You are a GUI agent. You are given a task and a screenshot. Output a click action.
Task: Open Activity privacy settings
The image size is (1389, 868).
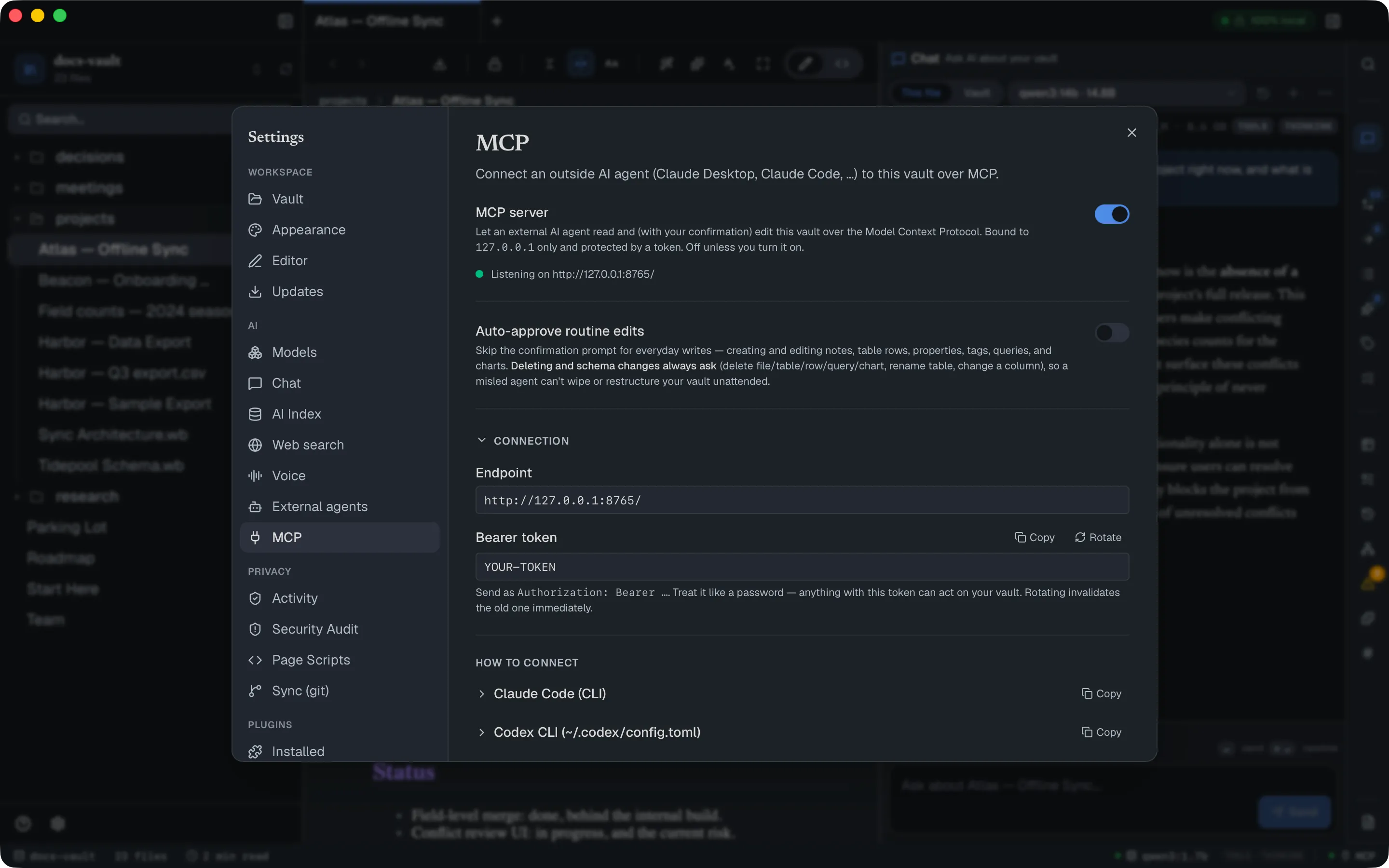coord(340,598)
